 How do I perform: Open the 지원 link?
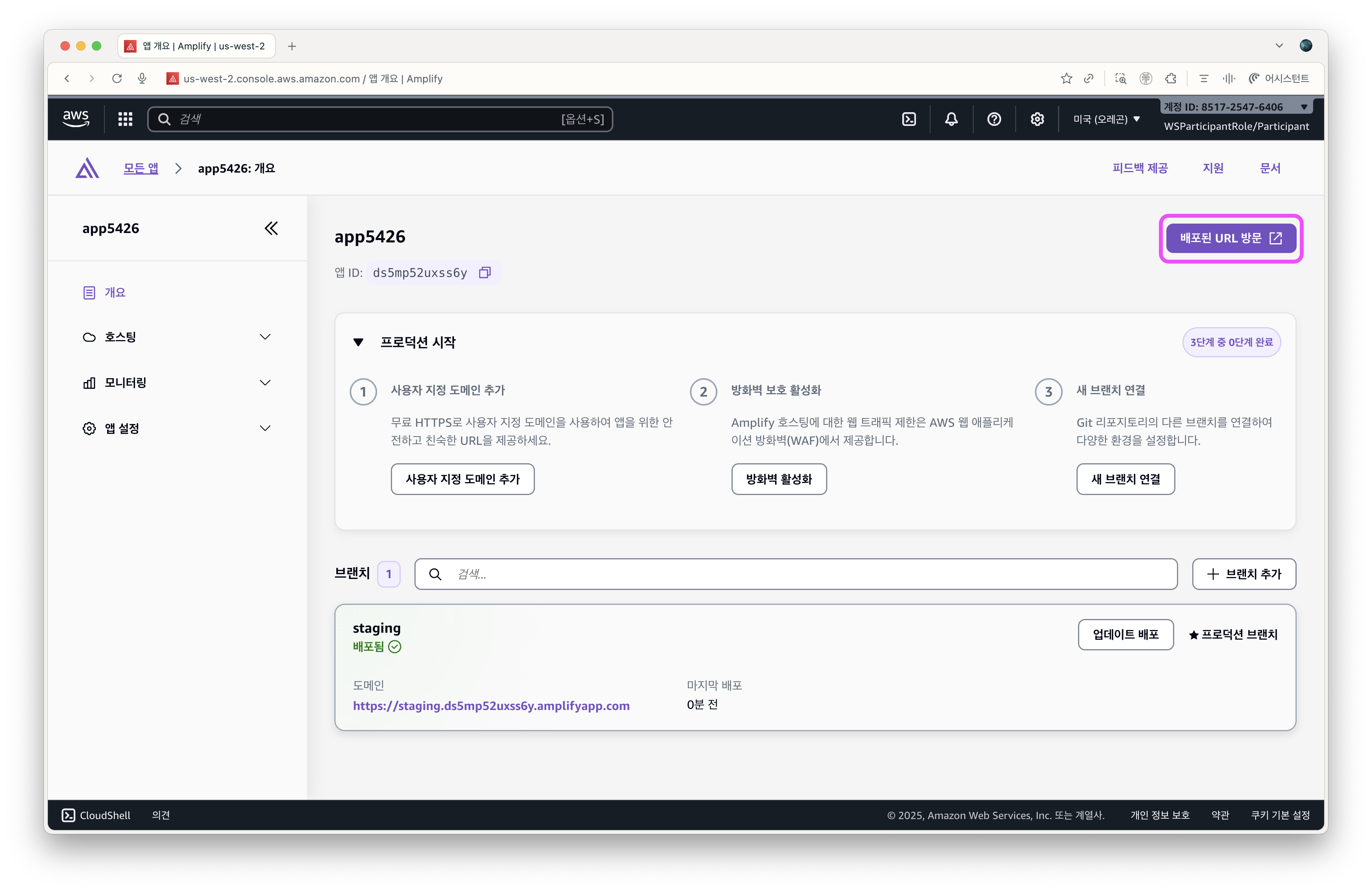(1213, 168)
